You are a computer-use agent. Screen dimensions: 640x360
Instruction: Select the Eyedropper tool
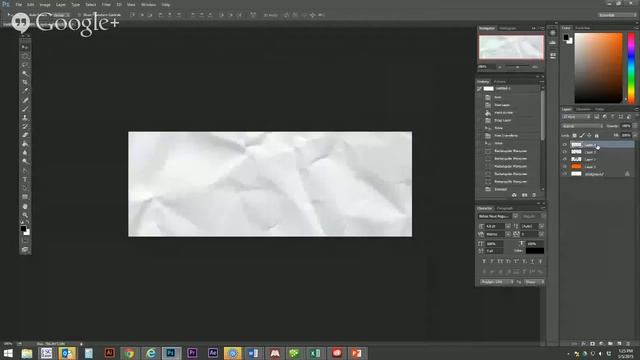click(25, 91)
